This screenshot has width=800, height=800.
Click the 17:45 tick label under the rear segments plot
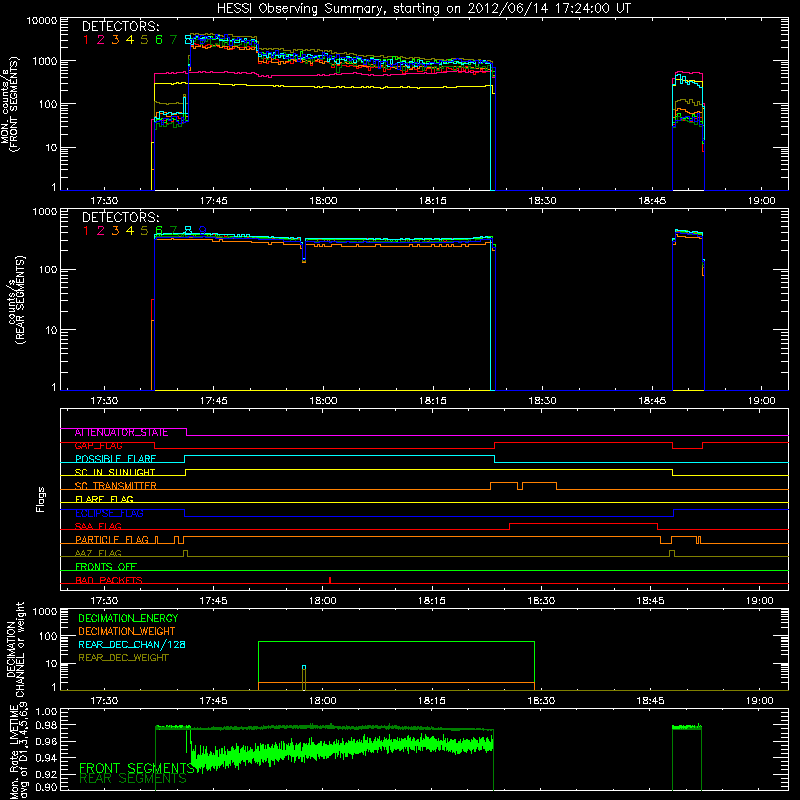(x=213, y=401)
